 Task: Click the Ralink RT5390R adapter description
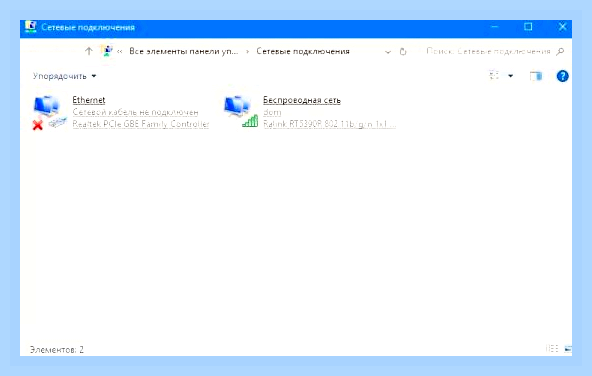tap(329, 124)
